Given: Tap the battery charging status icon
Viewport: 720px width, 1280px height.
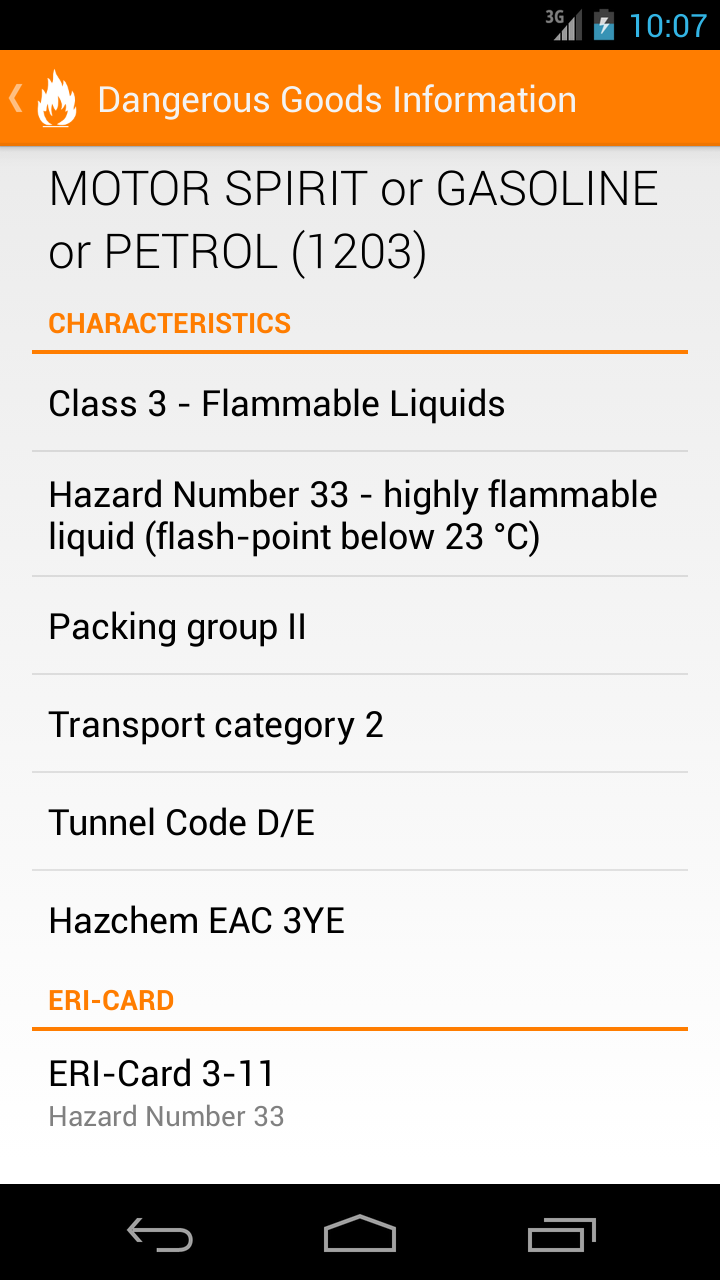Looking at the screenshot, I should coord(604,24).
